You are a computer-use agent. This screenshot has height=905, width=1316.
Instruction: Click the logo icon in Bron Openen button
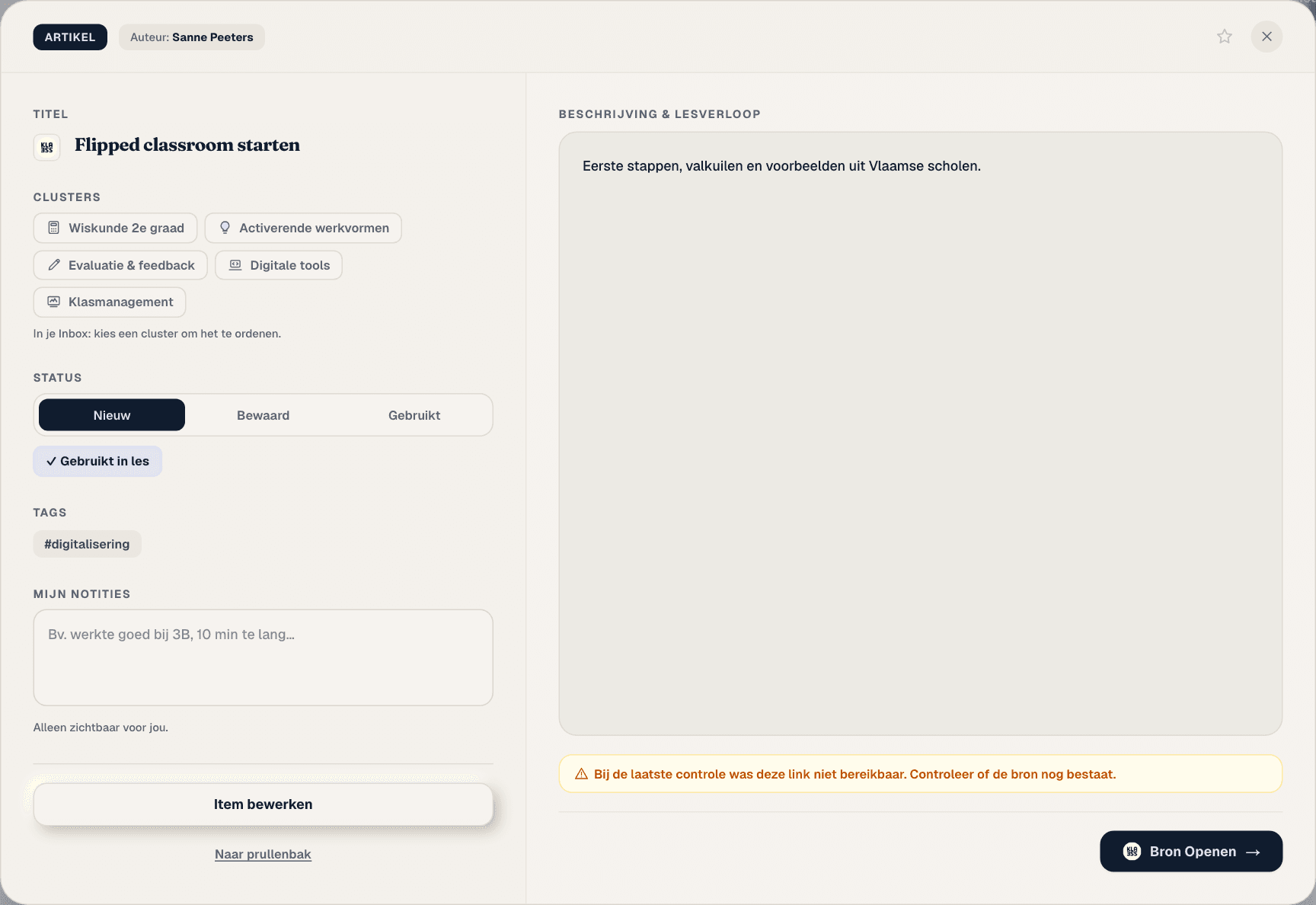pos(1132,851)
